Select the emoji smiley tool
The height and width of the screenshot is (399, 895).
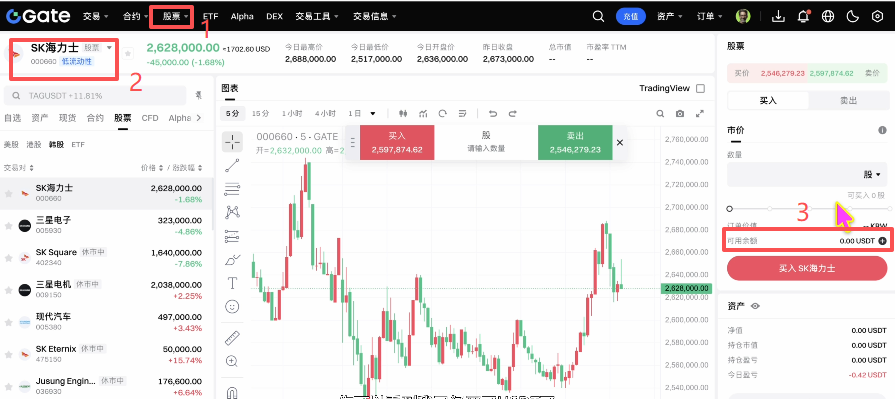click(x=232, y=307)
